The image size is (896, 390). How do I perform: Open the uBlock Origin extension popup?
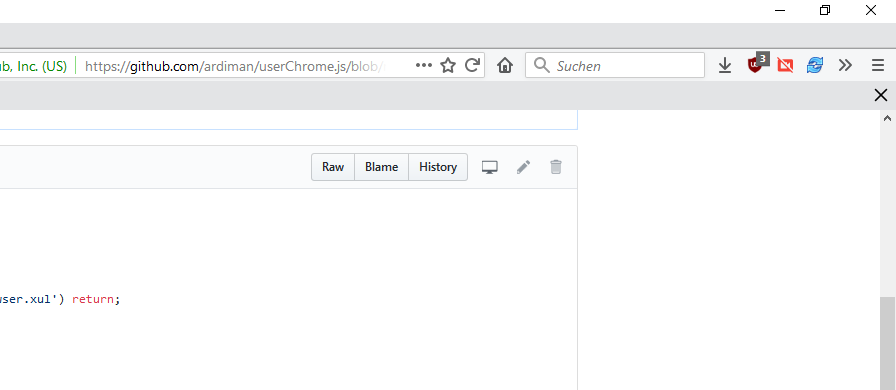[757, 64]
